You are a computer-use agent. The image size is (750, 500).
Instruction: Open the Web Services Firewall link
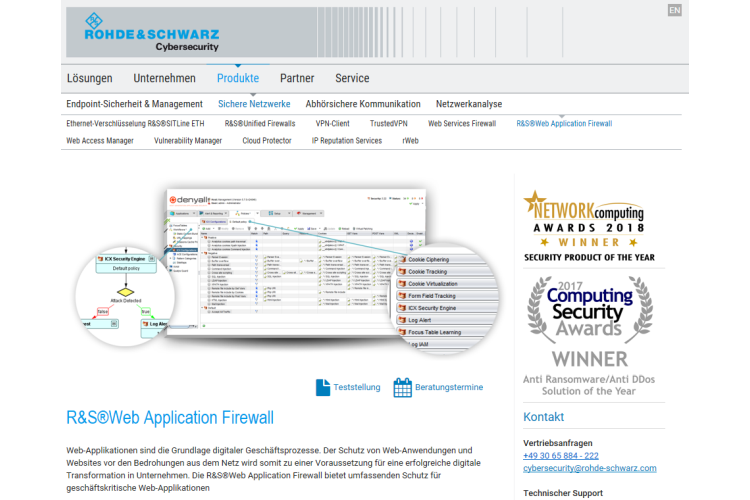(x=462, y=124)
